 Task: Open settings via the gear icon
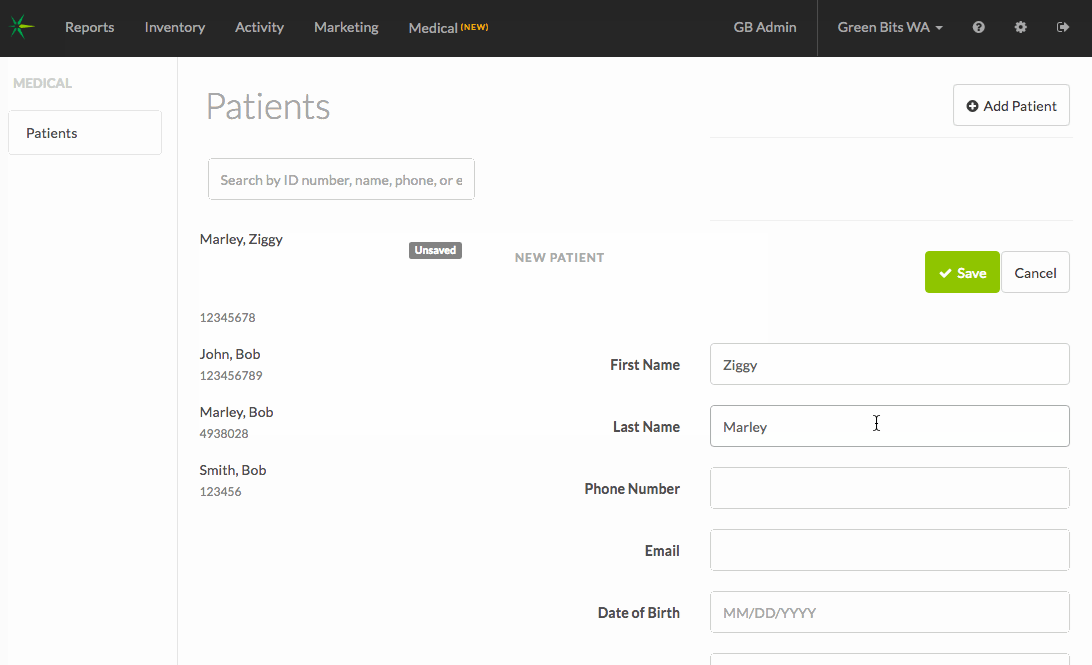pos(1020,28)
